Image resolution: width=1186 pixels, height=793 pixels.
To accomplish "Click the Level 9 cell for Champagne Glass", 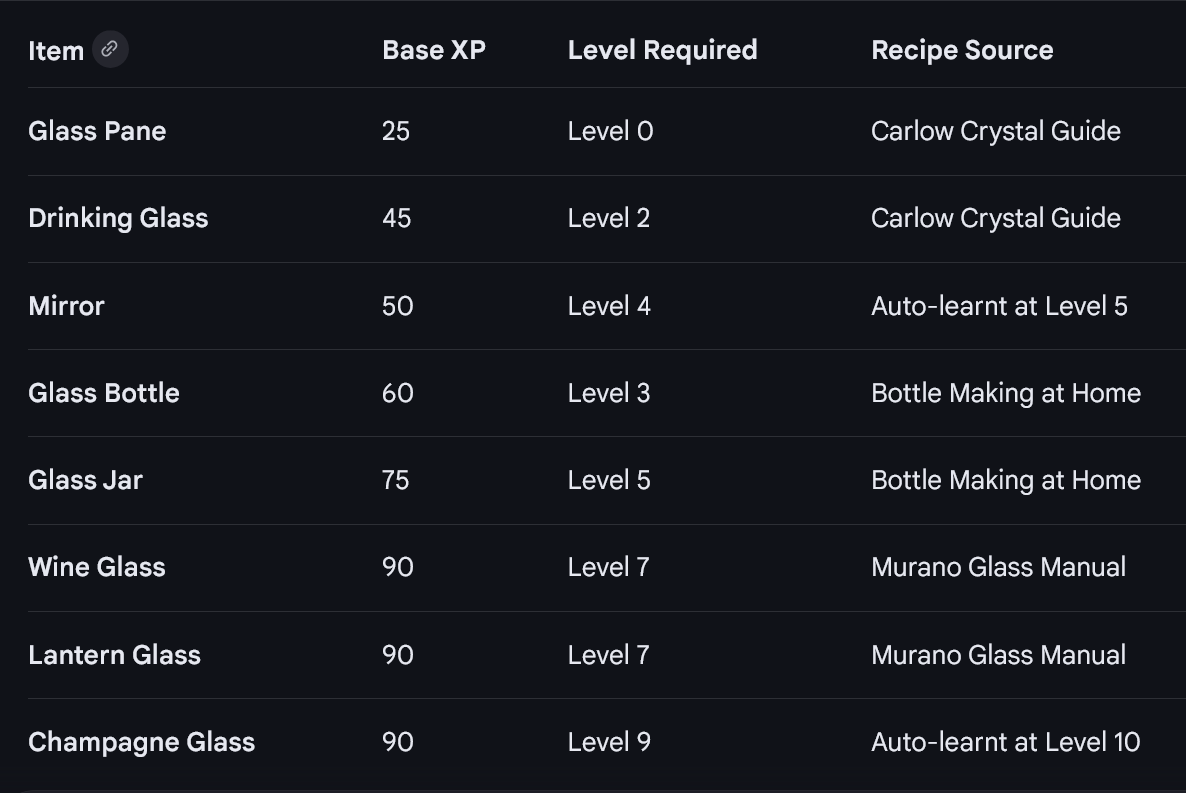I will [x=609, y=742].
